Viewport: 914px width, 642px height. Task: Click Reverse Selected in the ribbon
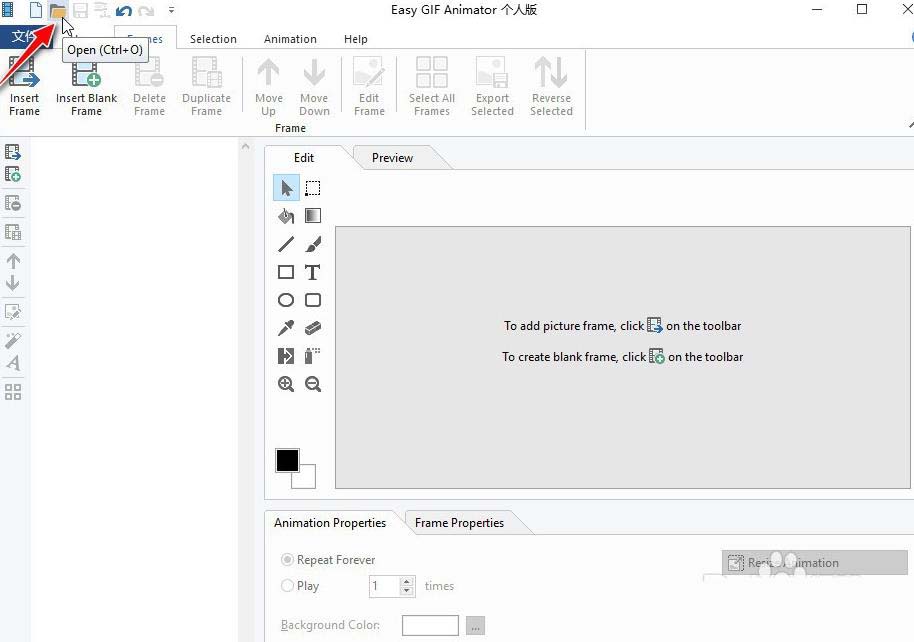(551, 87)
